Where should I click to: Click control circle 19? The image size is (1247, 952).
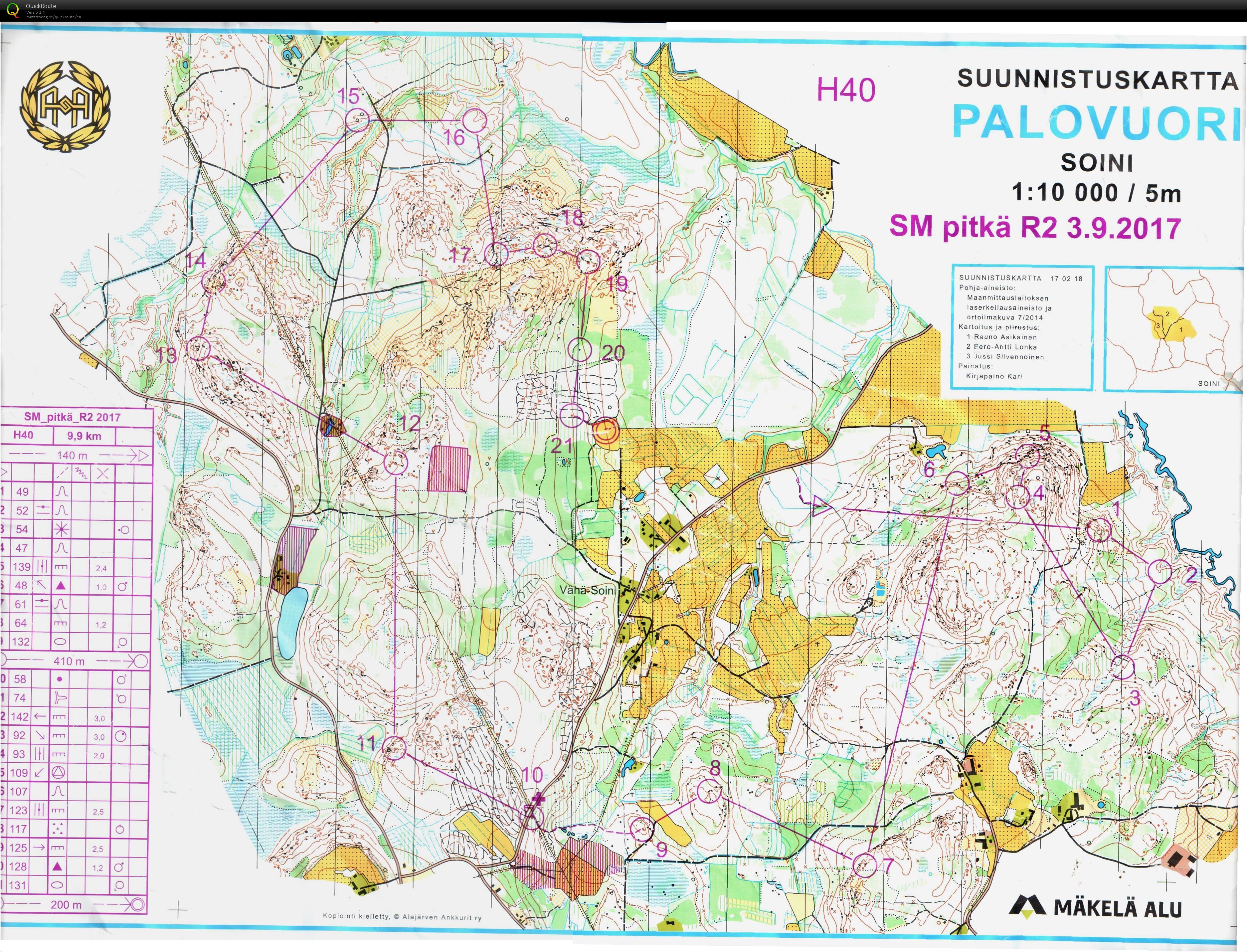pos(588,261)
